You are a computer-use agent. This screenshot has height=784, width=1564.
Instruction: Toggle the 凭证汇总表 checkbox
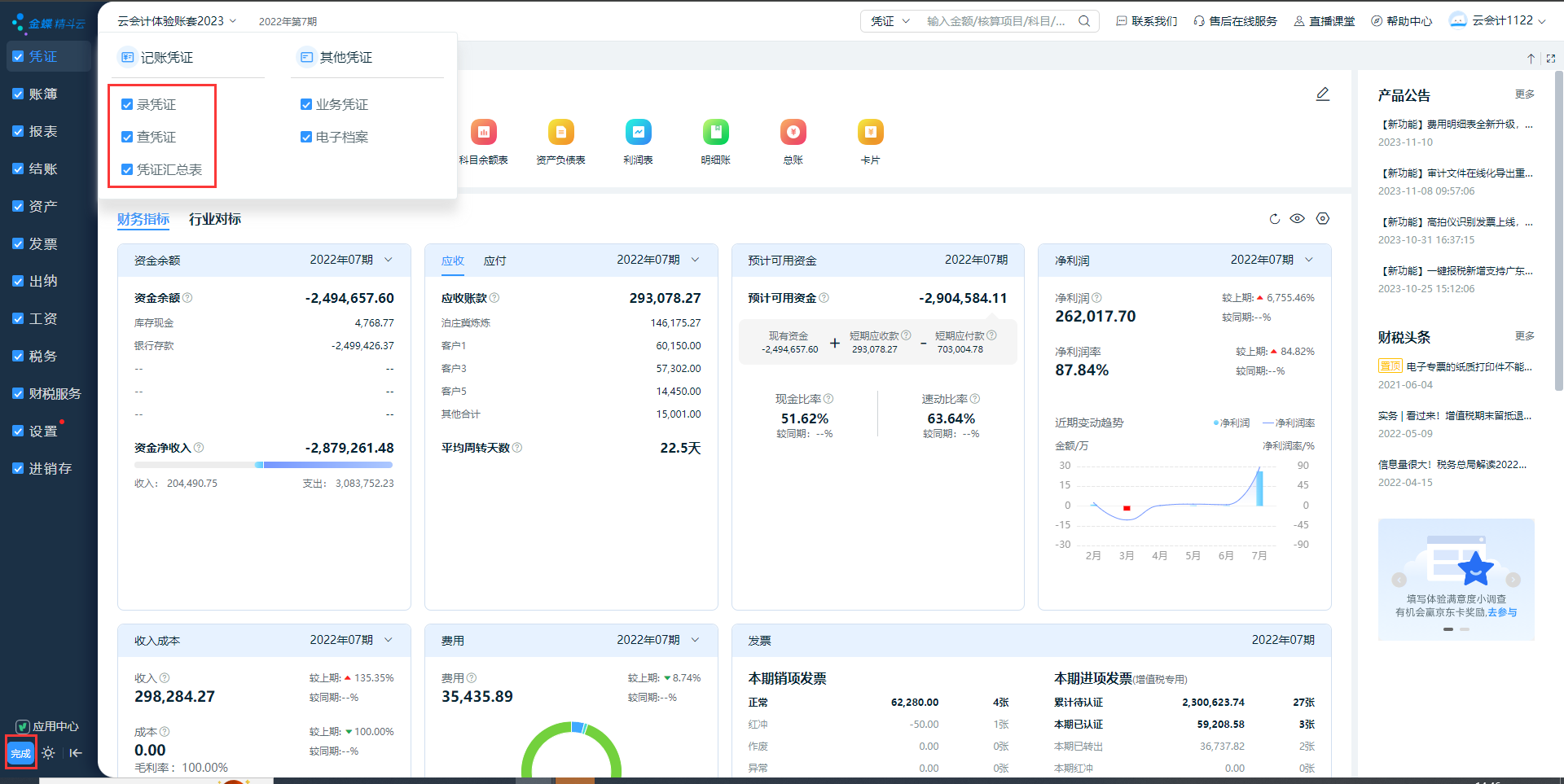tap(127, 169)
